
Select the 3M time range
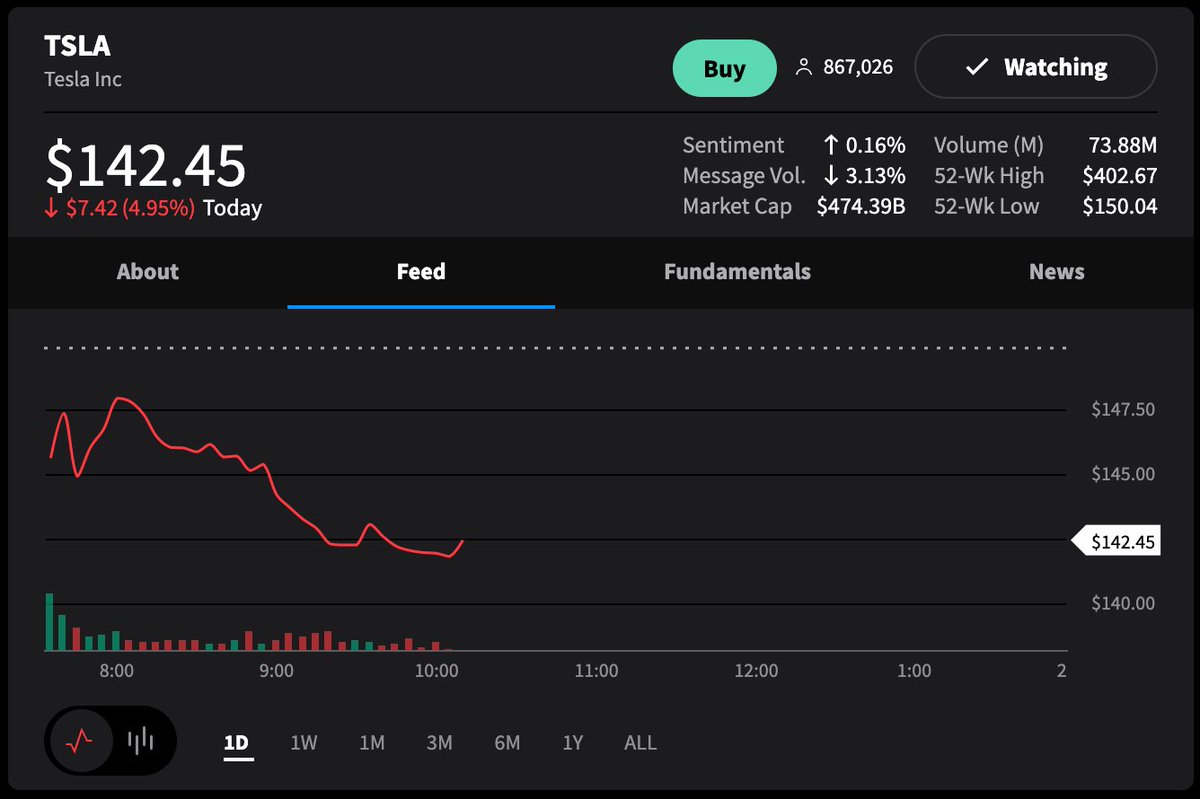(x=439, y=743)
